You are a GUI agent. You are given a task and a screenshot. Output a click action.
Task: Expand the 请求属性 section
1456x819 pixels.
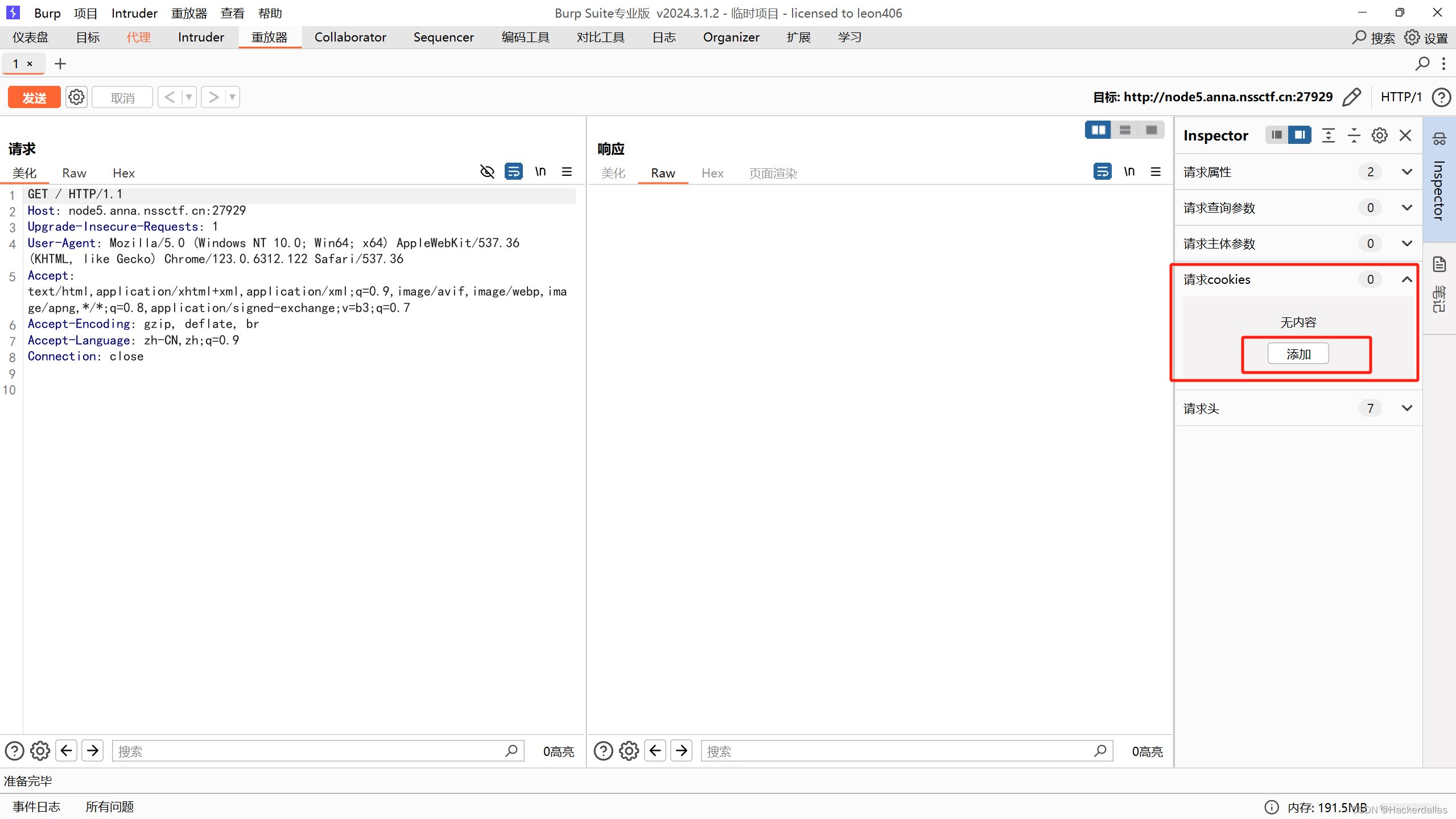1406,172
